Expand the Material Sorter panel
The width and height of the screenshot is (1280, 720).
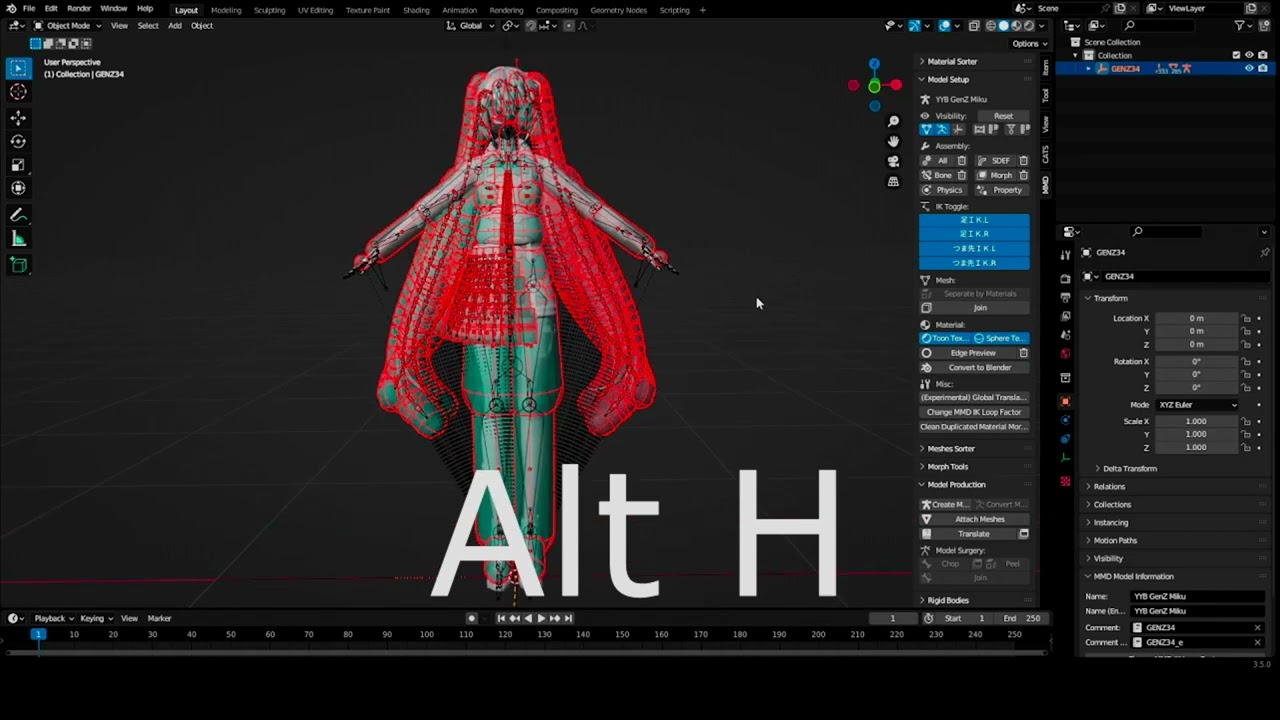[950, 62]
